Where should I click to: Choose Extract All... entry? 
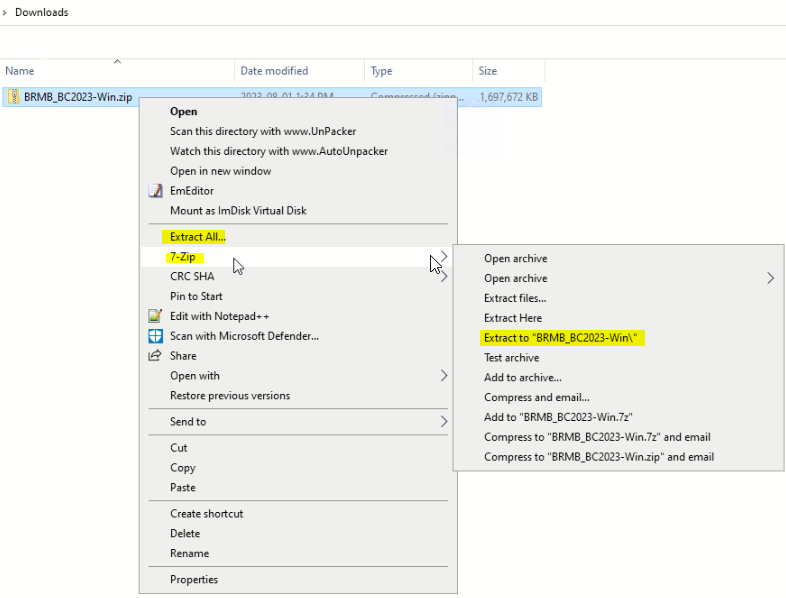pyautogui.click(x=198, y=237)
